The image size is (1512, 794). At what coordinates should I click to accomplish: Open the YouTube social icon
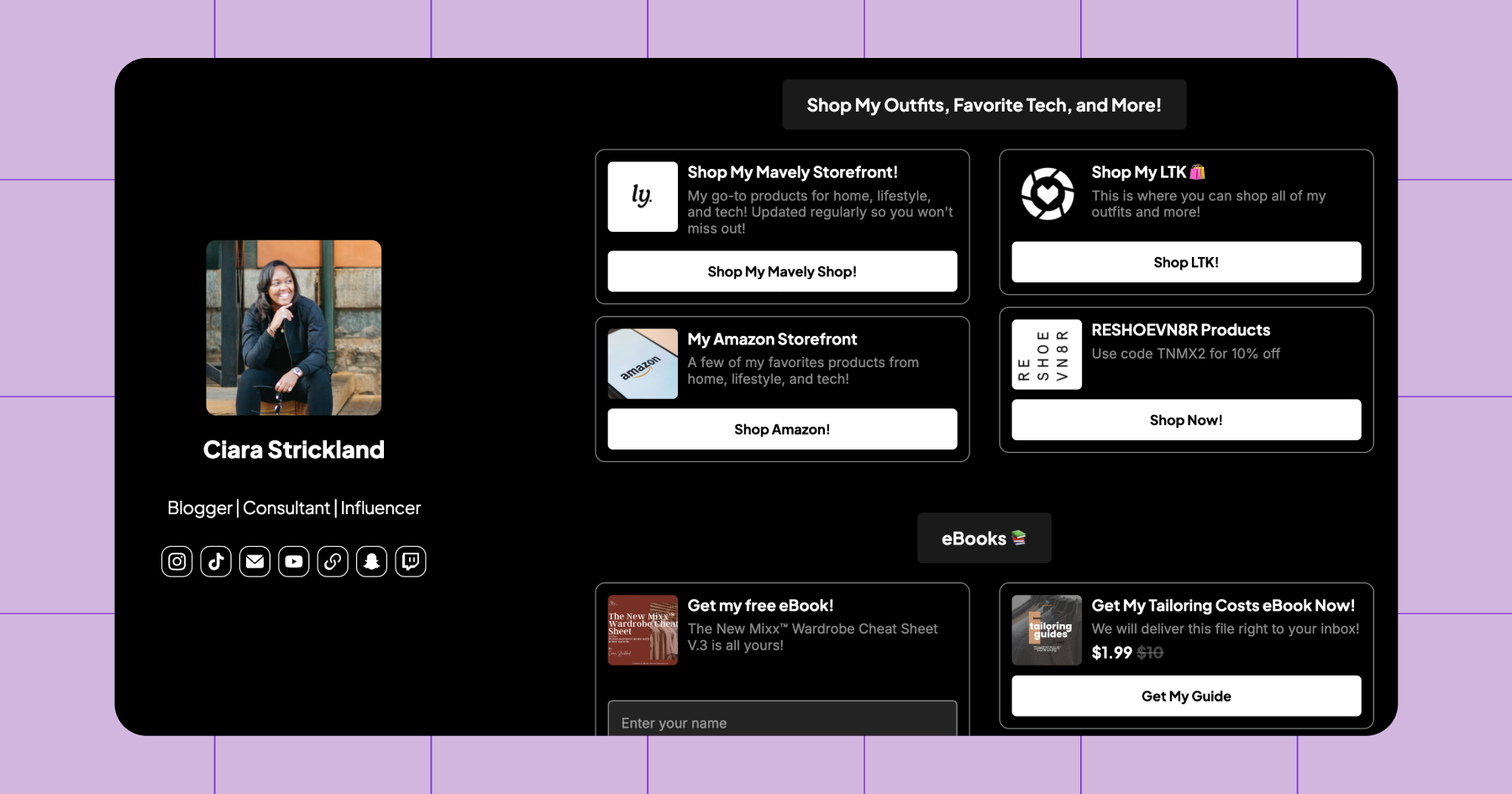(x=294, y=561)
